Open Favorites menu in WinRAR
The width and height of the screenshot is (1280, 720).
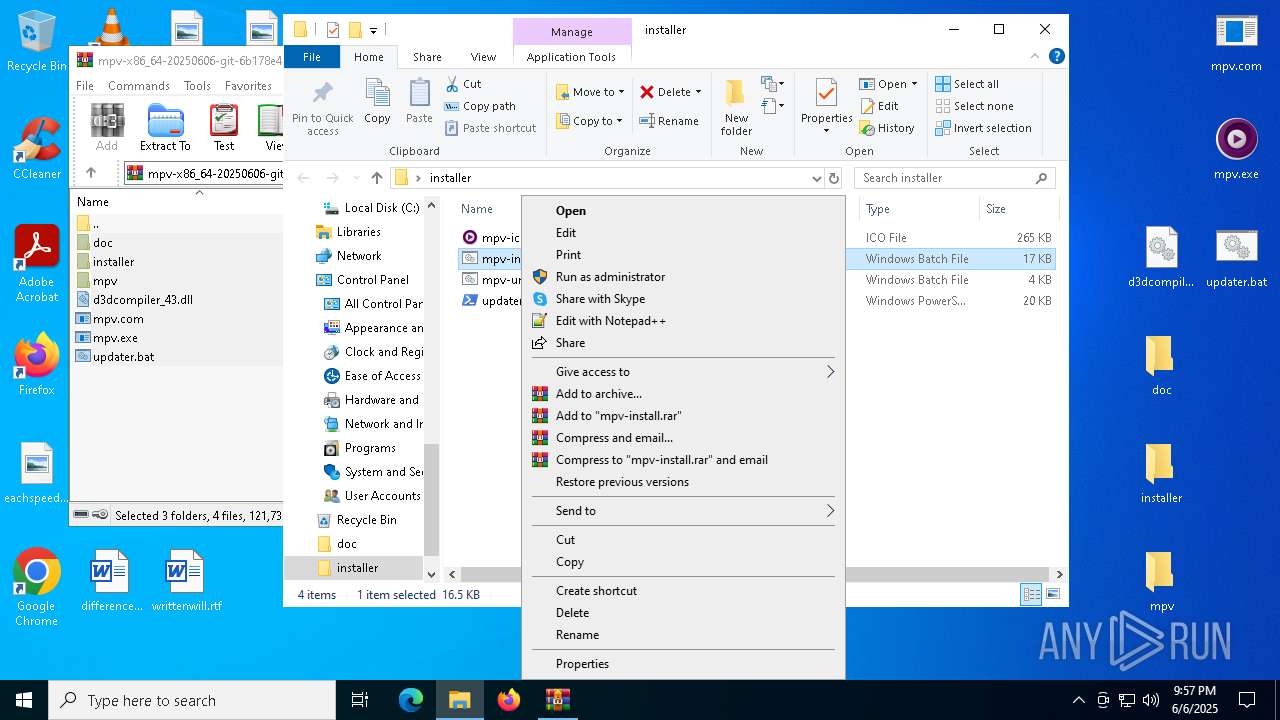tap(248, 86)
